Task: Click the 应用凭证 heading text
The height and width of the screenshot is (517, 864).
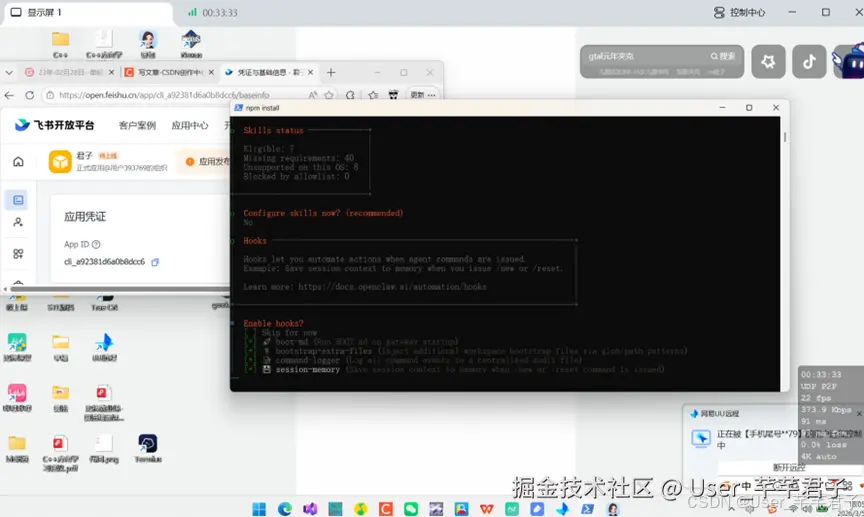Action: coord(85,217)
